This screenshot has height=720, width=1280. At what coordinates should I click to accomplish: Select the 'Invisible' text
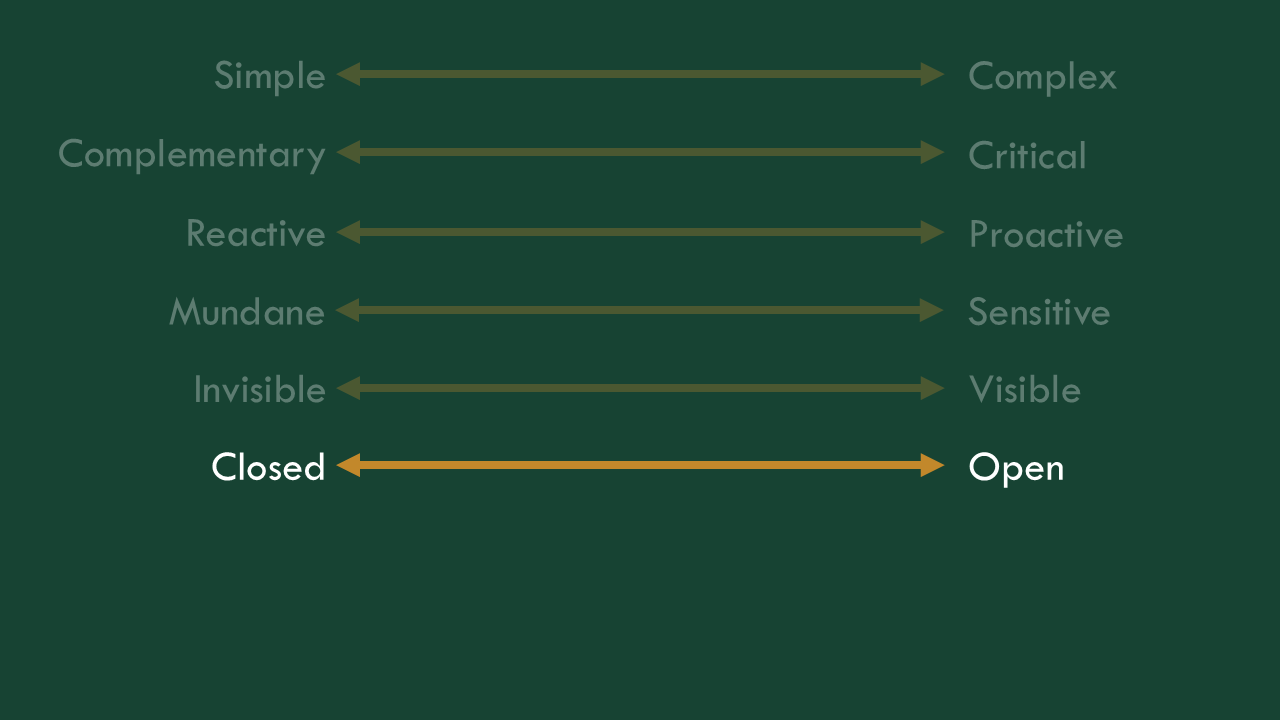[260, 389]
